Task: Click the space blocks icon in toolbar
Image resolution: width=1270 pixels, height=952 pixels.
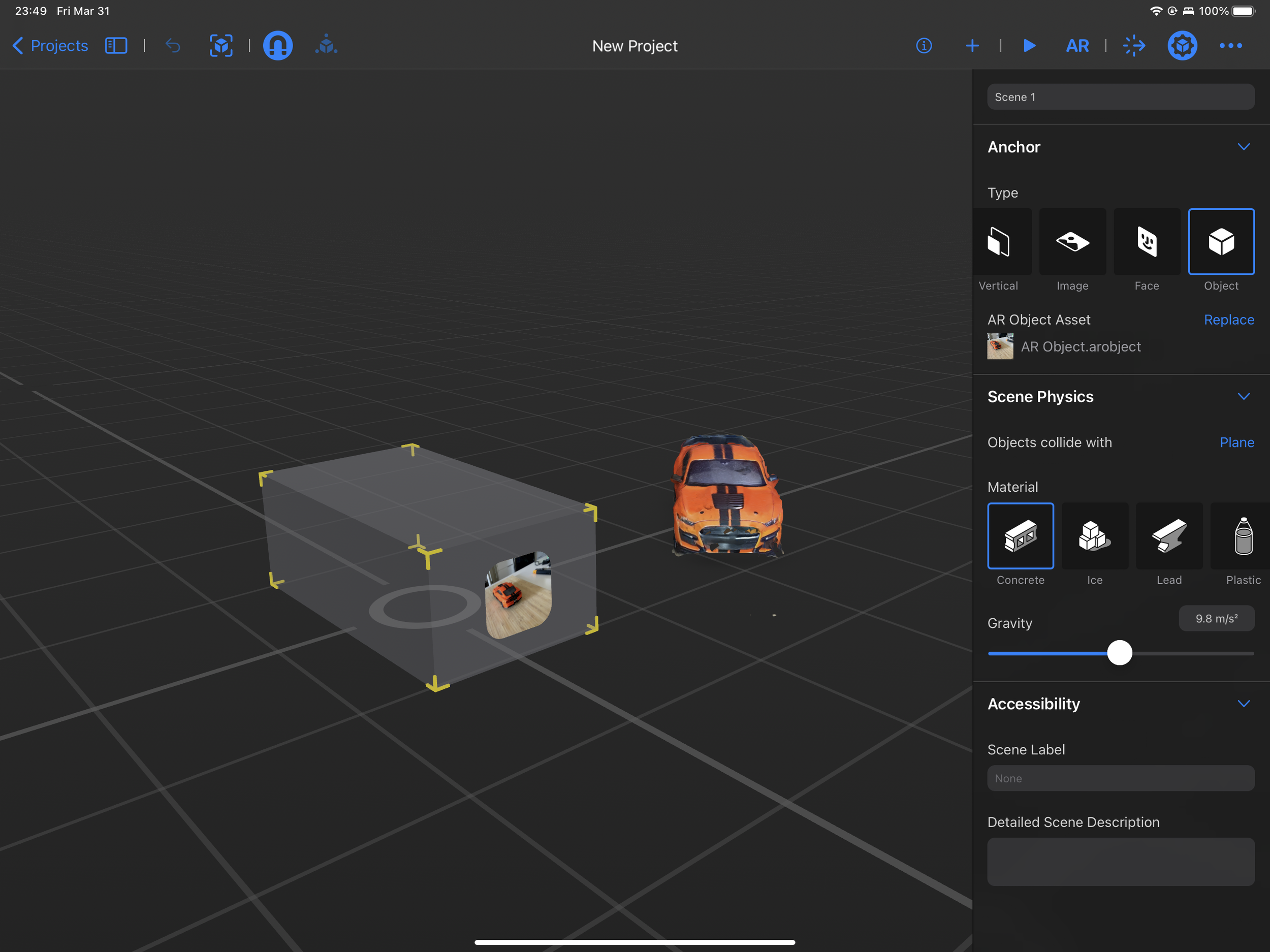Action: tap(326, 45)
